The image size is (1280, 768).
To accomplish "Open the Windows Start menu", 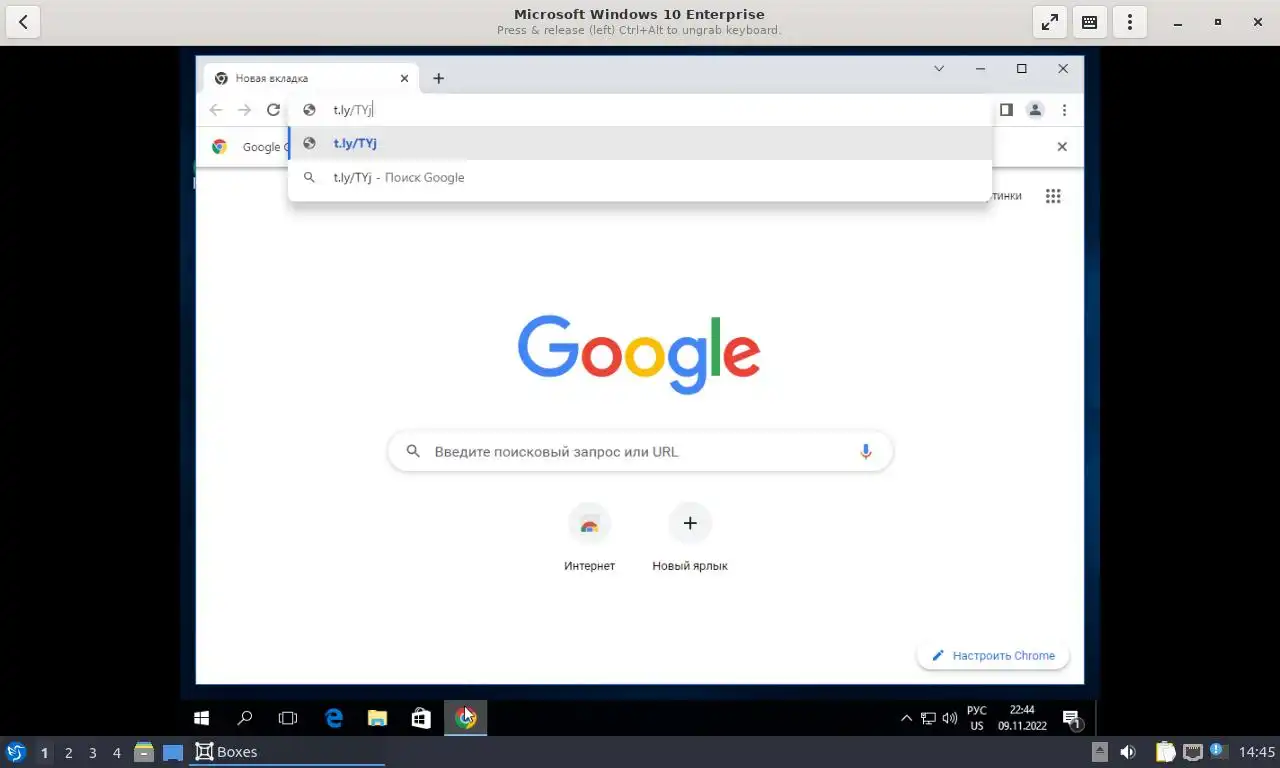I will [201, 718].
